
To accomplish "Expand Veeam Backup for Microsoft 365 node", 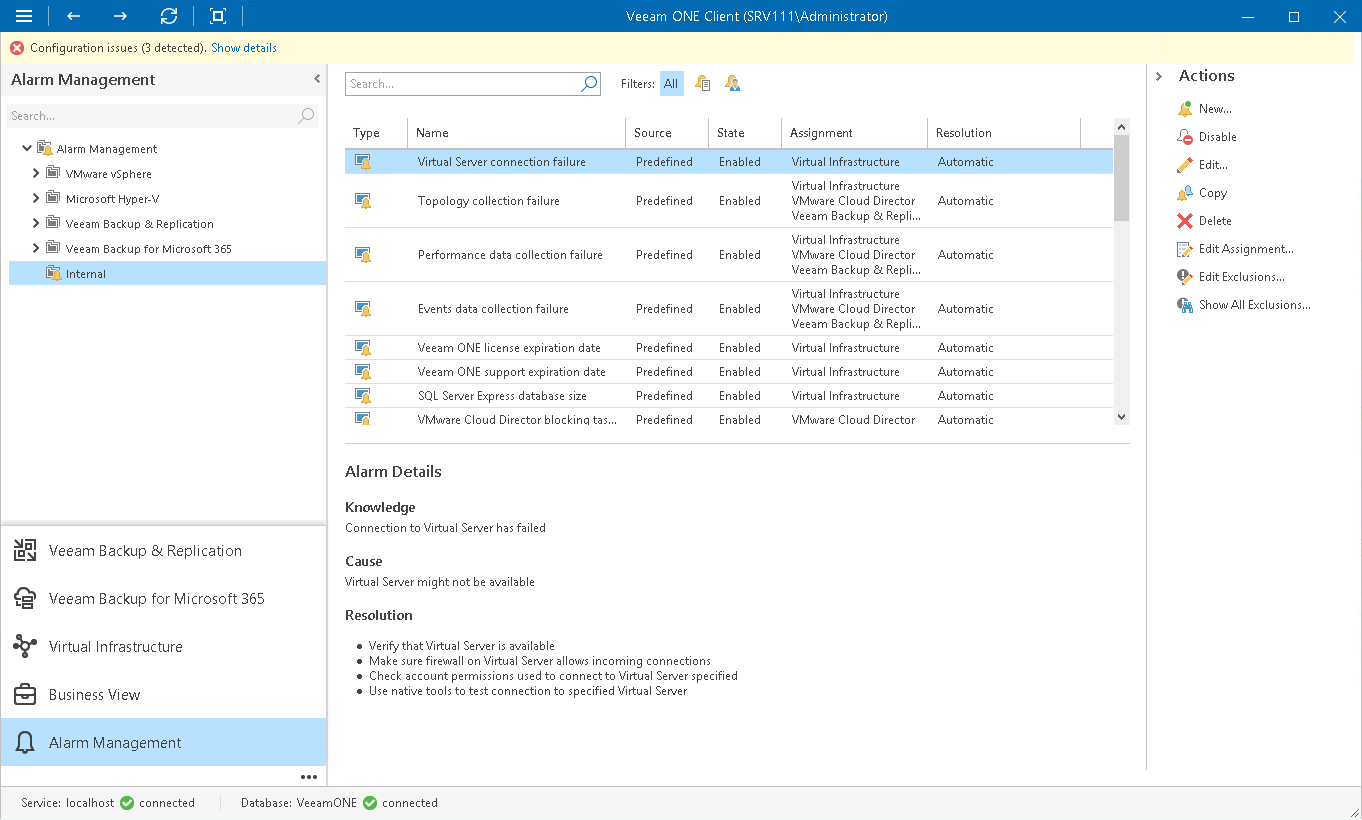I will (36, 249).
